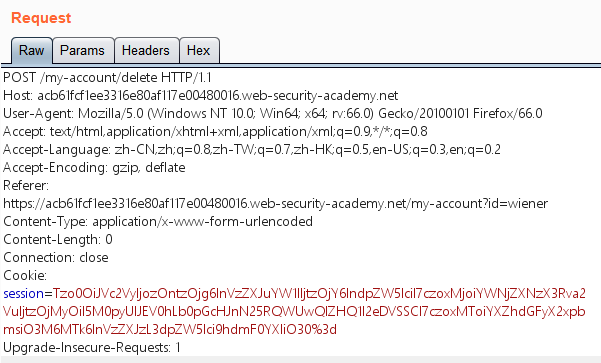
Task: Click the Referer header label
Action: (26, 186)
